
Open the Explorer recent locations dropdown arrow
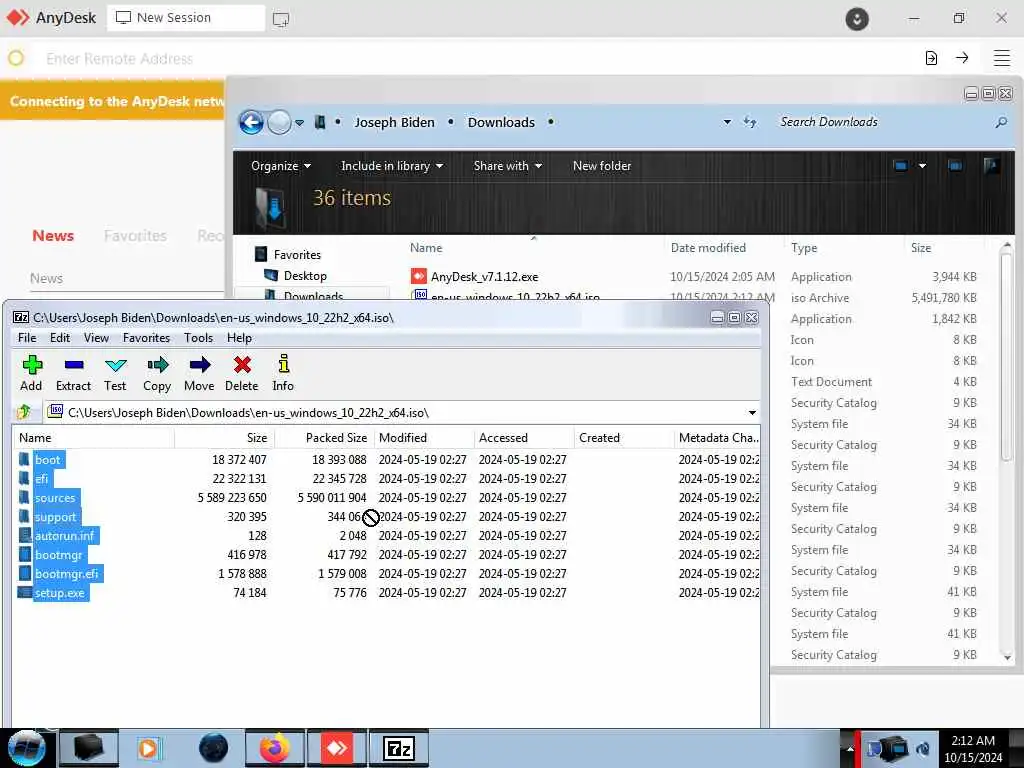pyautogui.click(x=299, y=123)
